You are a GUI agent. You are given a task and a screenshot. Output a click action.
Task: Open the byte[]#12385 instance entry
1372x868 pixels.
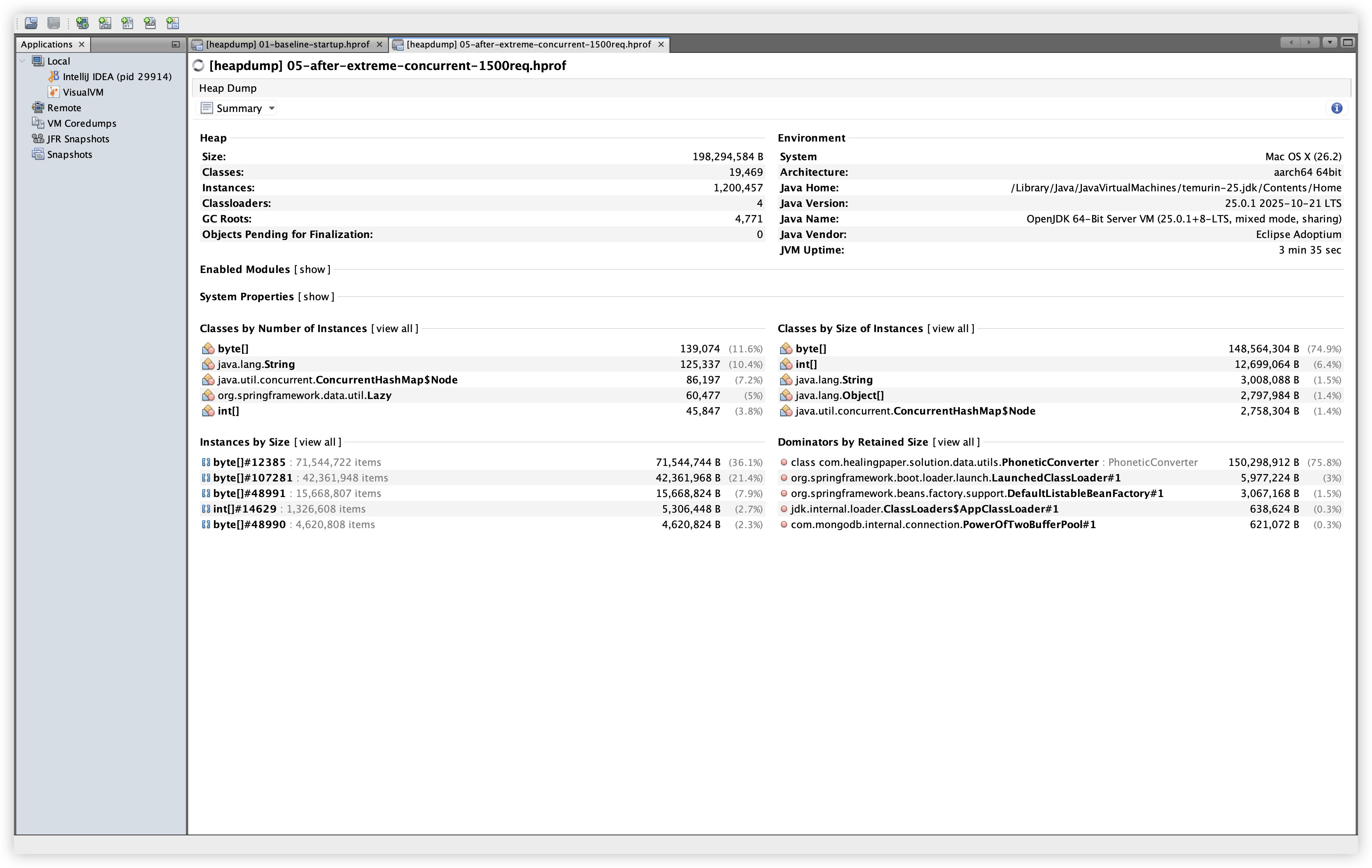click(249, 462)
